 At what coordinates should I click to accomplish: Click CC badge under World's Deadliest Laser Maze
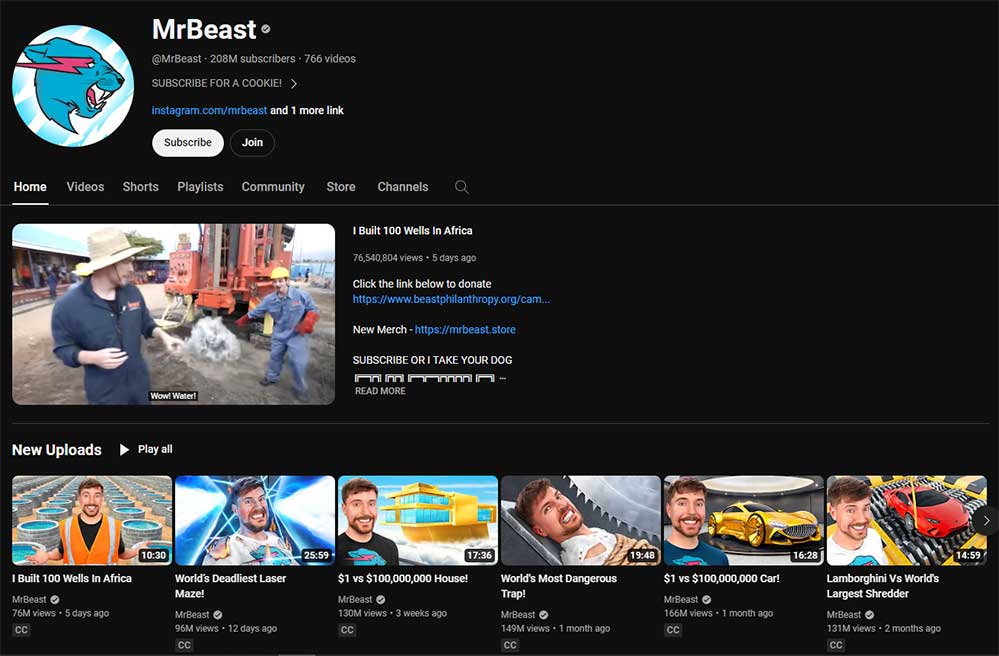(x=184, y=645)
